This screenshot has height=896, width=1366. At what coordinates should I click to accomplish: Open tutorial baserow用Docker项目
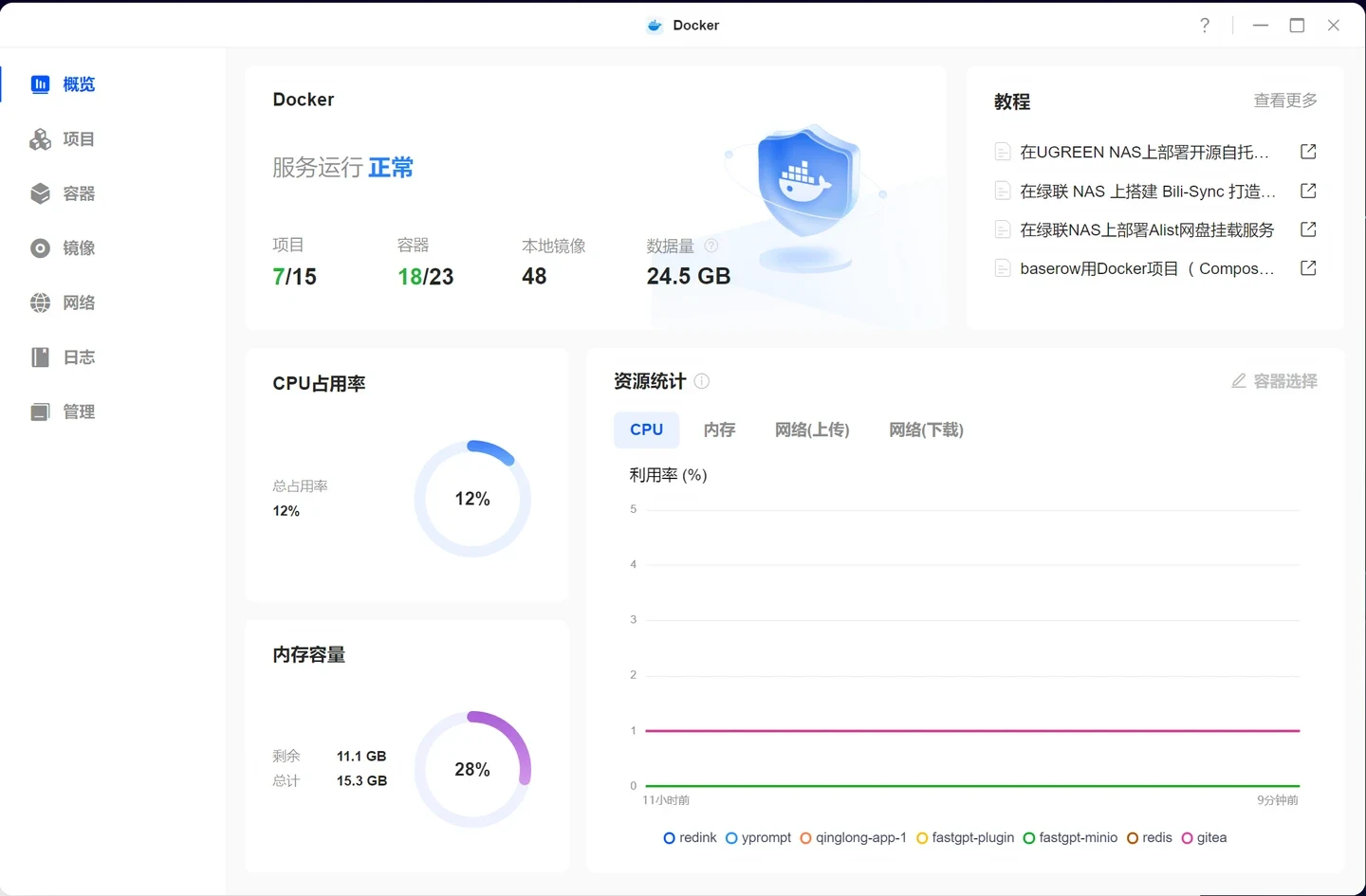pyautogui.click(x=1147, y=268)
